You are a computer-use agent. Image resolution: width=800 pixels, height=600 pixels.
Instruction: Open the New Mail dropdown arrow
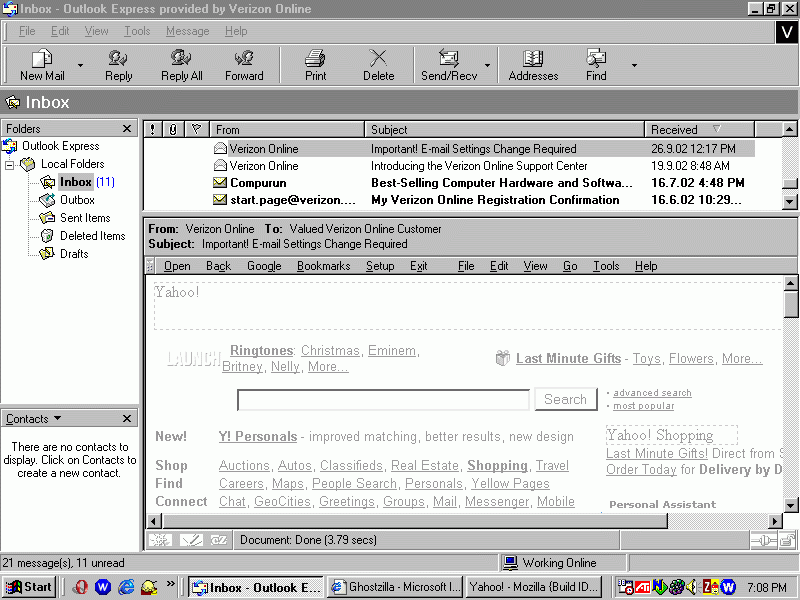coord(81,66)
